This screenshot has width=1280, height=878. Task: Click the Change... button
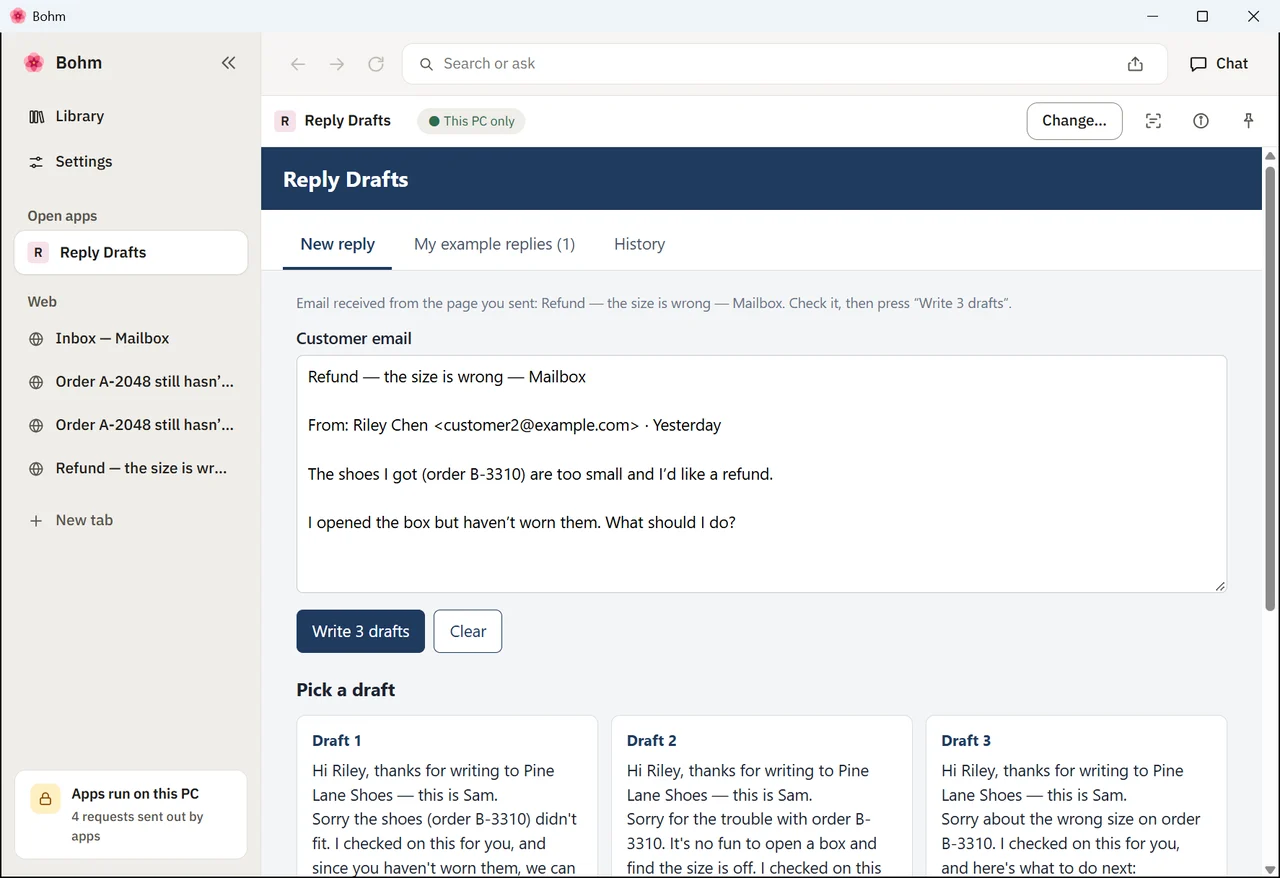tap(1074, 121)
